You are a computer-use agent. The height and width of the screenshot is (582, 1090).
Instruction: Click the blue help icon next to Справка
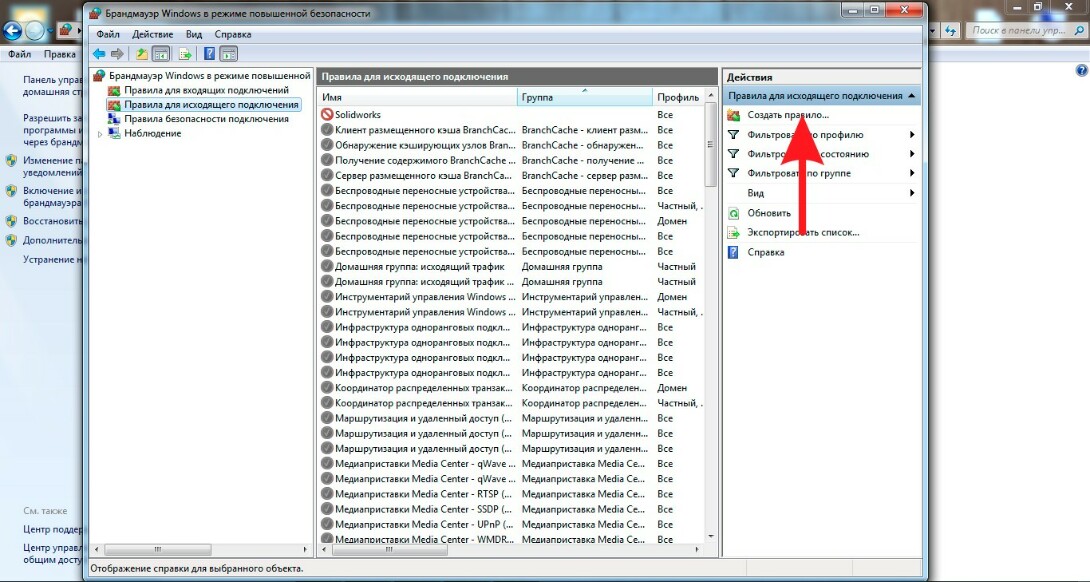(733, 252)
